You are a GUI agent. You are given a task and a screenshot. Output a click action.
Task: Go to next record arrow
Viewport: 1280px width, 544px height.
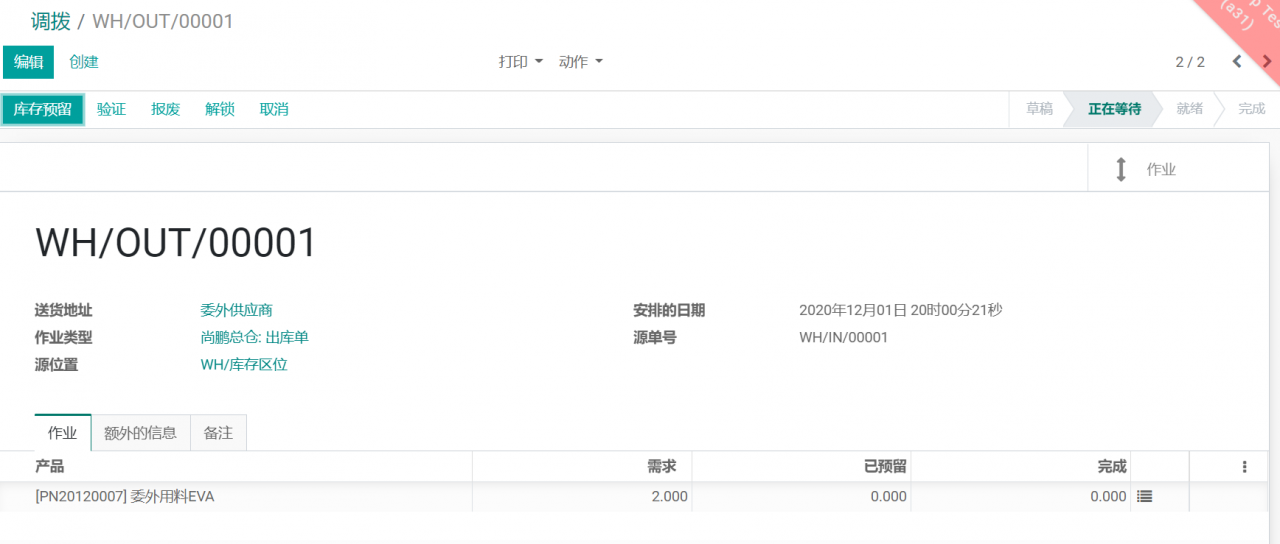(1268, 62)
